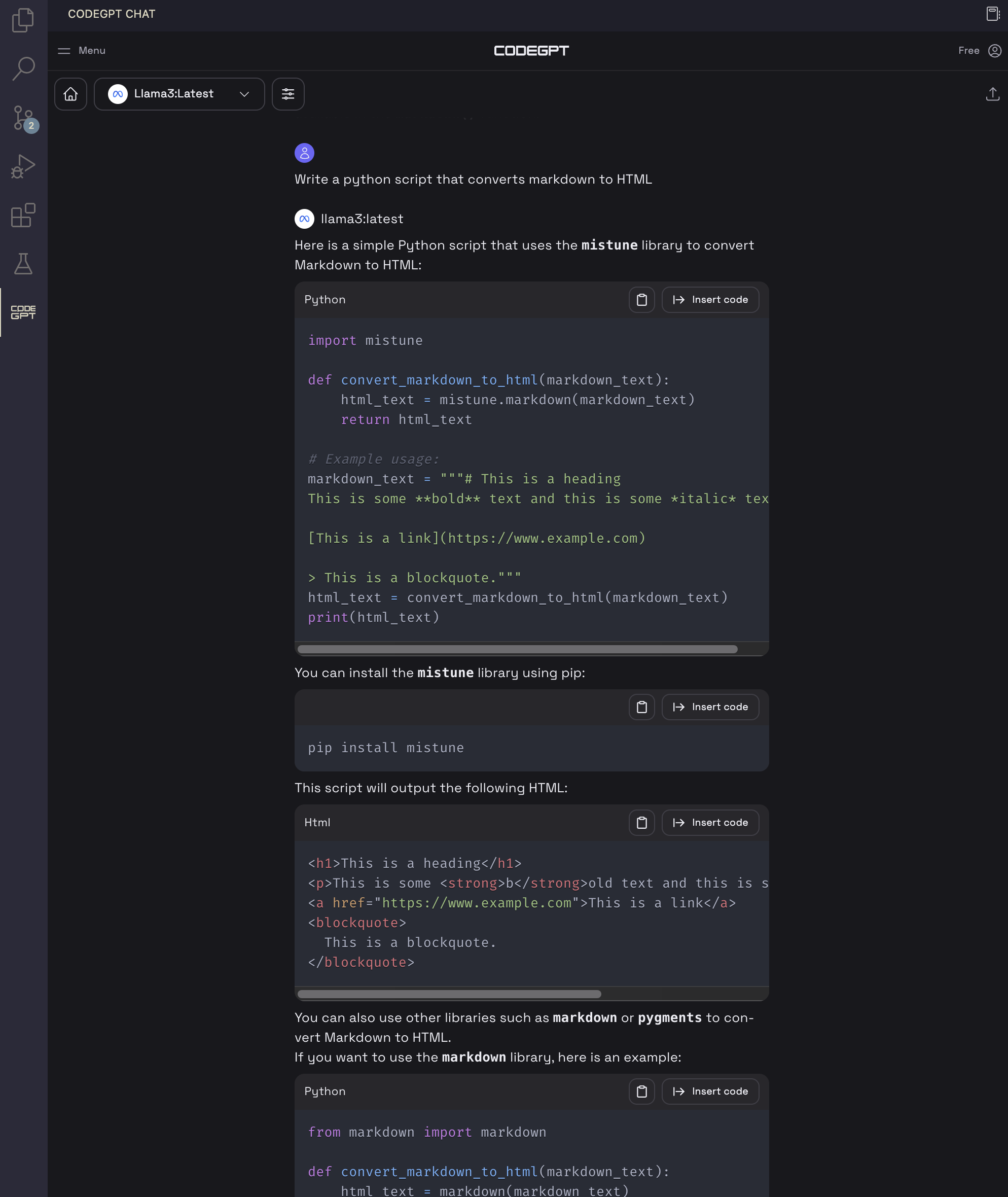Open the model settings sliders button
Image resolution: width=1008 pixels, height=1197 pixels.
(288, 94)
